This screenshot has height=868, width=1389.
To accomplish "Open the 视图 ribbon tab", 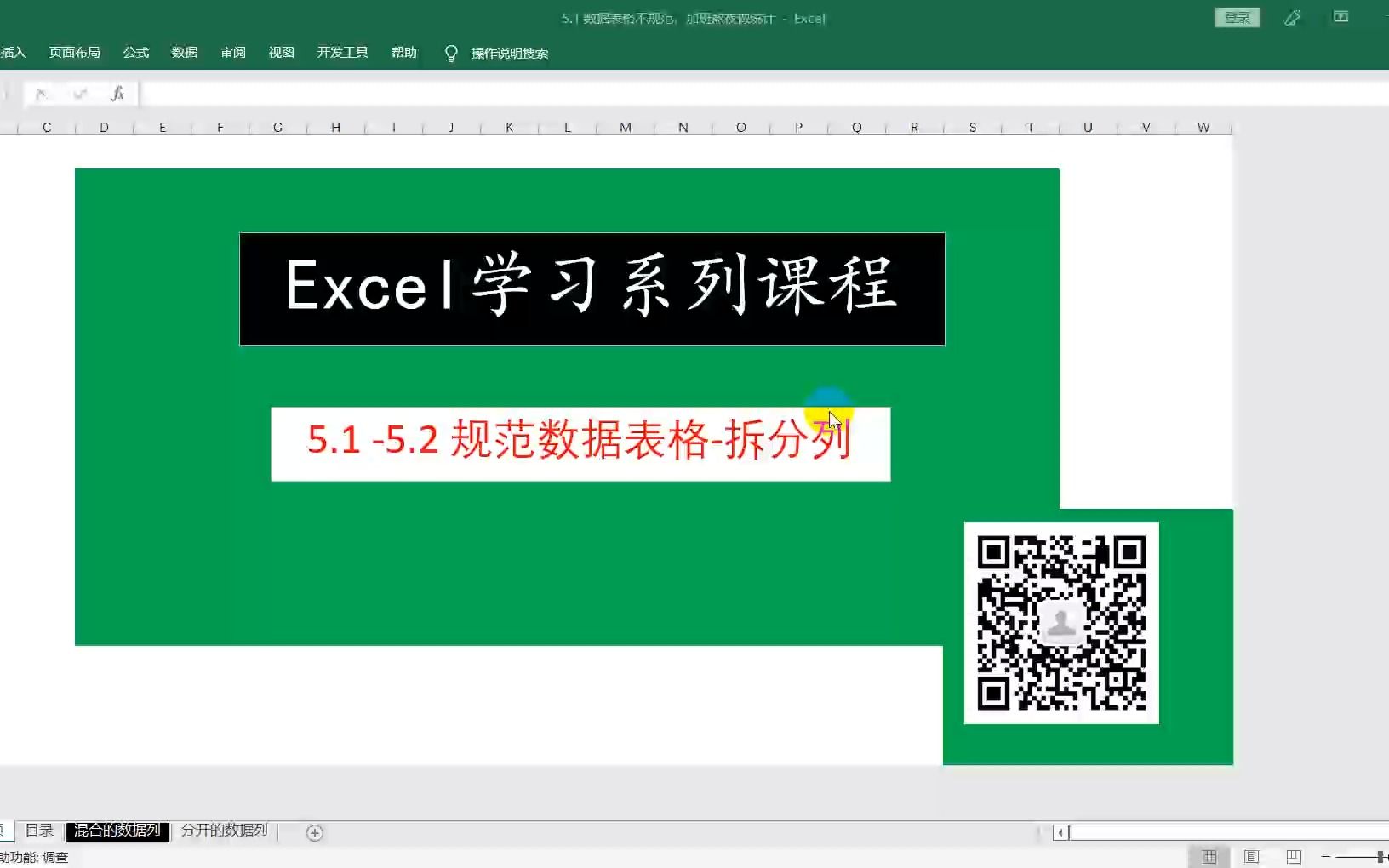I will coord(281,53).
